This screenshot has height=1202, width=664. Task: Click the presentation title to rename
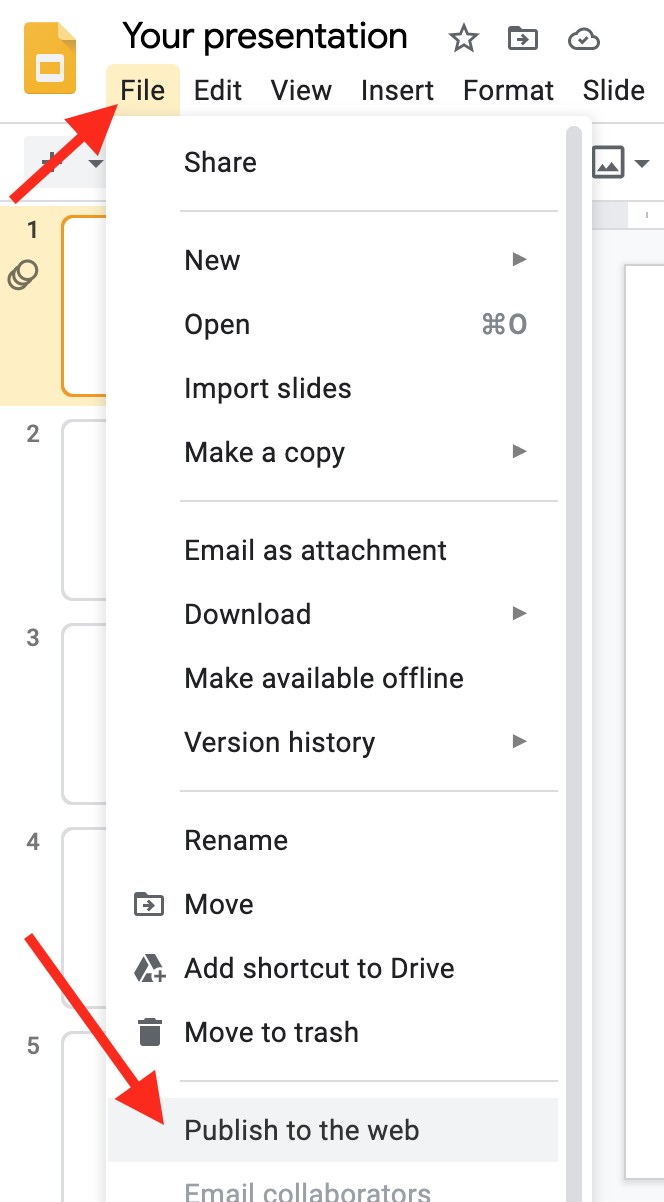(265, 37)
